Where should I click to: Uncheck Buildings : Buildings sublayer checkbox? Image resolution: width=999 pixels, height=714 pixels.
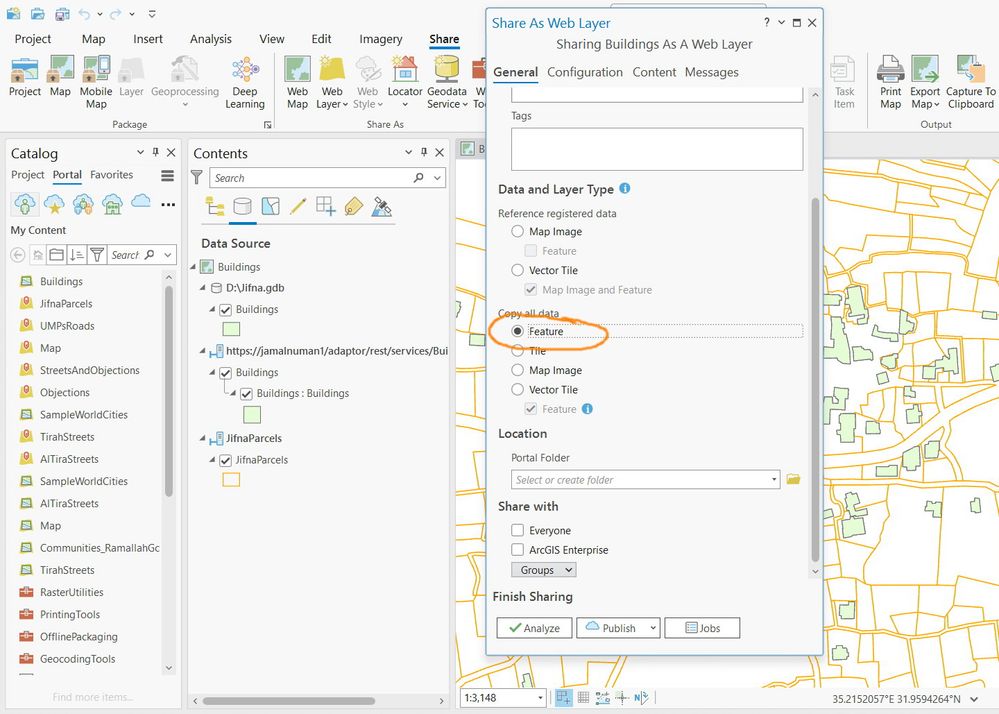(246, 394)
